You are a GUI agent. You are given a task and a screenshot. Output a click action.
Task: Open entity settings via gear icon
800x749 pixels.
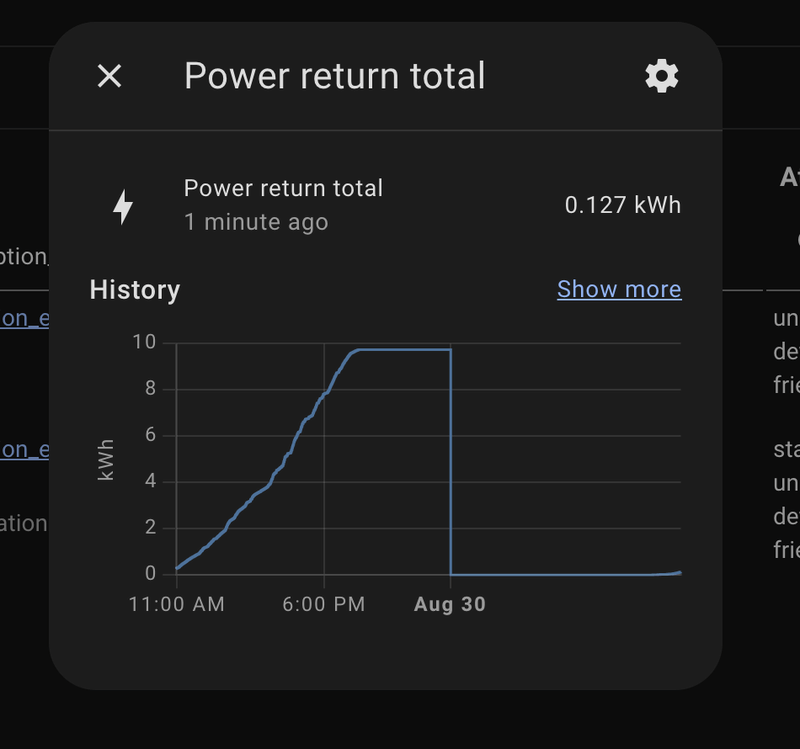(661, 76)
